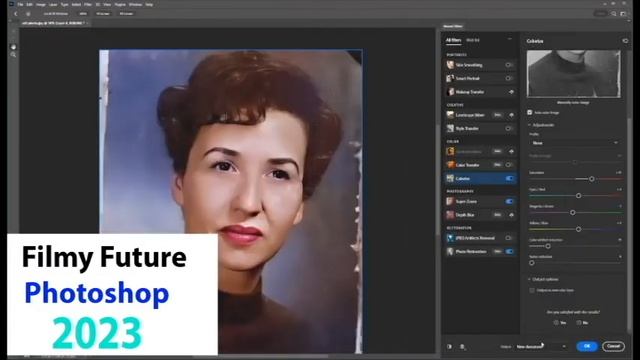Click the Skin Smoothing filter thumbnail icon
The image size is (640, 360).
pyautogui.click(x=450, y=65)
